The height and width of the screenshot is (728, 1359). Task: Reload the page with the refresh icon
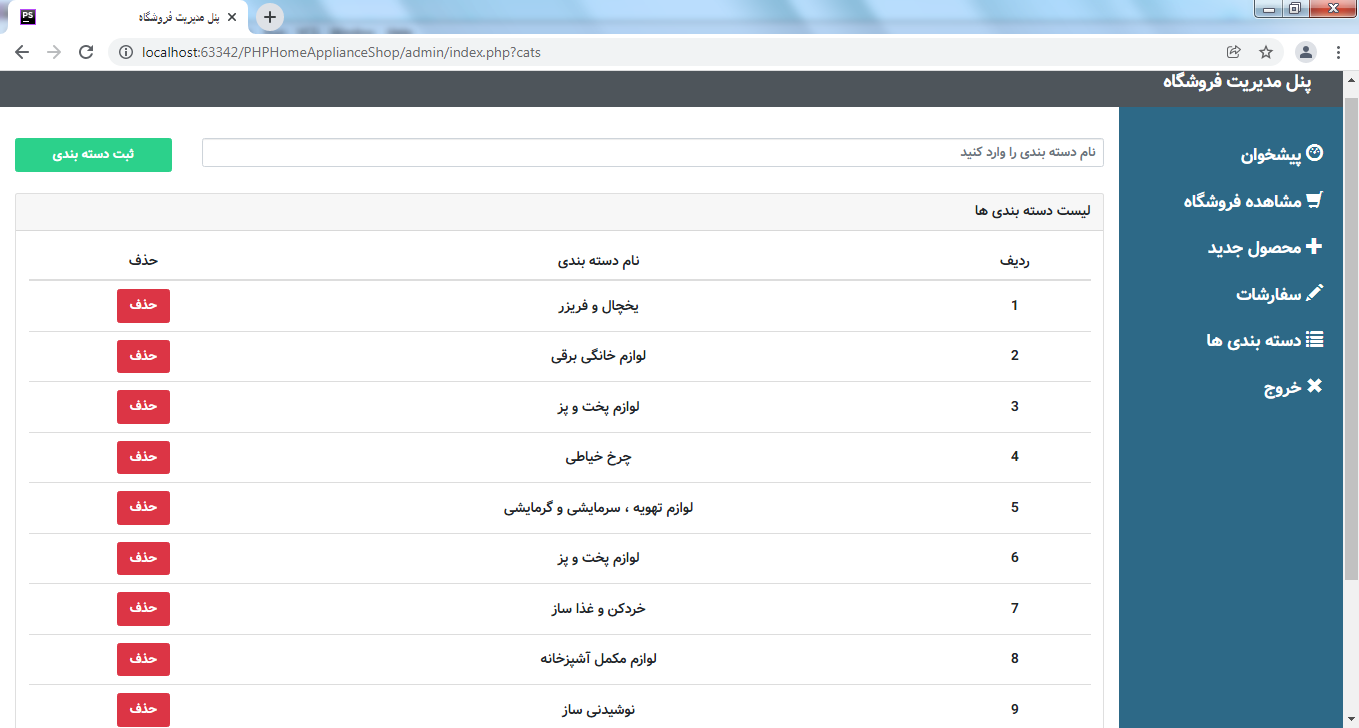(86, 52)
